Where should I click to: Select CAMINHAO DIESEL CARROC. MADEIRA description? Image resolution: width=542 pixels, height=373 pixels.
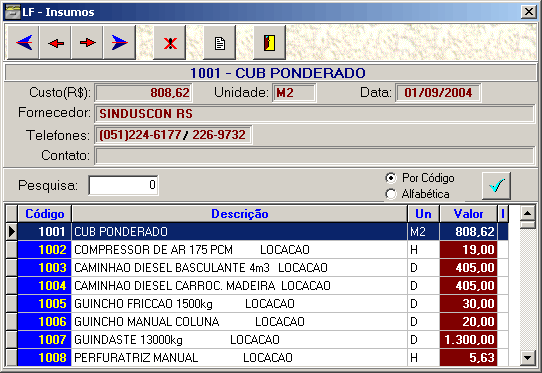coord(240,286)
